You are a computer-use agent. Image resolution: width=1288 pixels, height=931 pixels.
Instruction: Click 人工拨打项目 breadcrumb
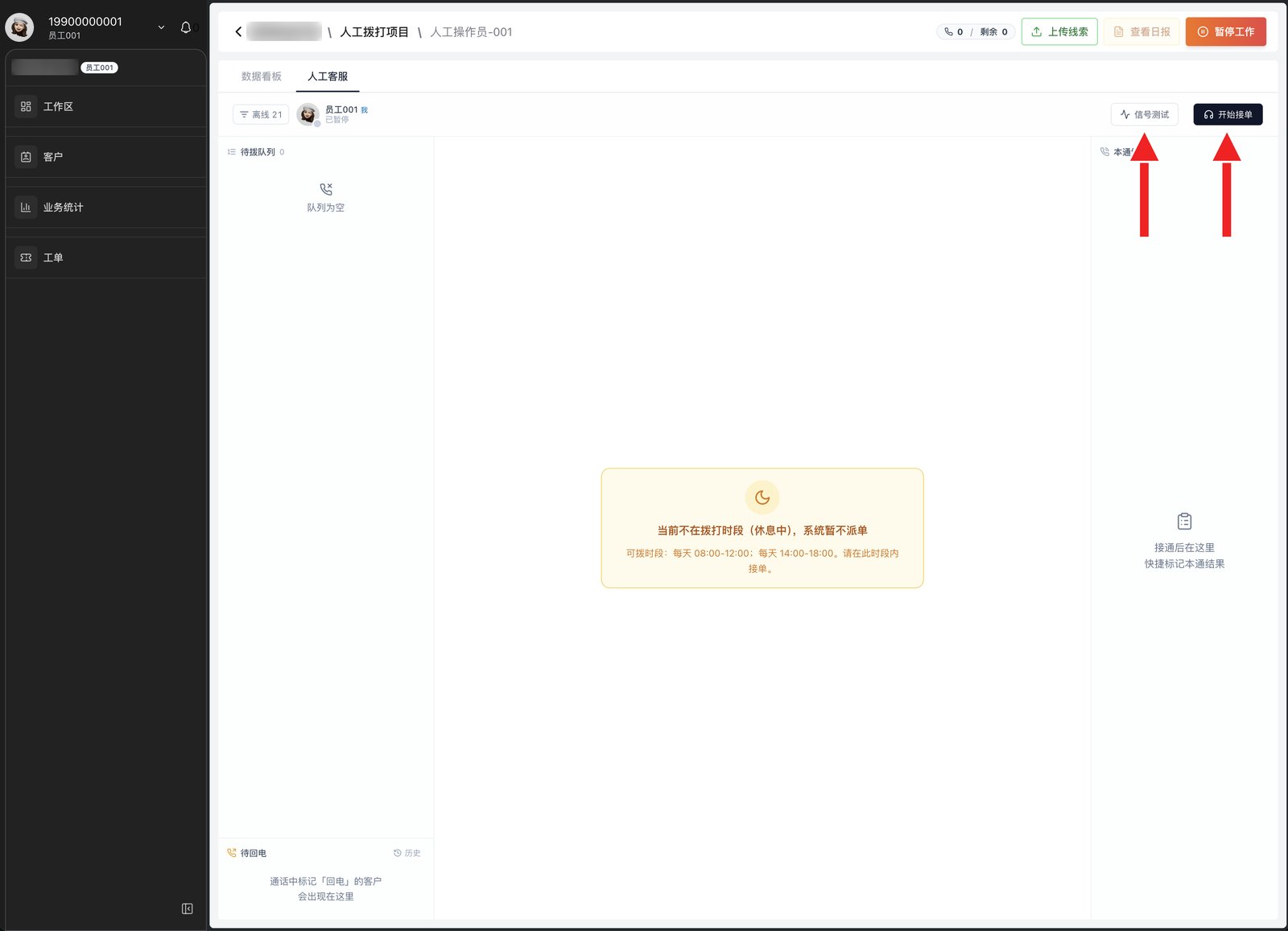[x=374, y=32]
